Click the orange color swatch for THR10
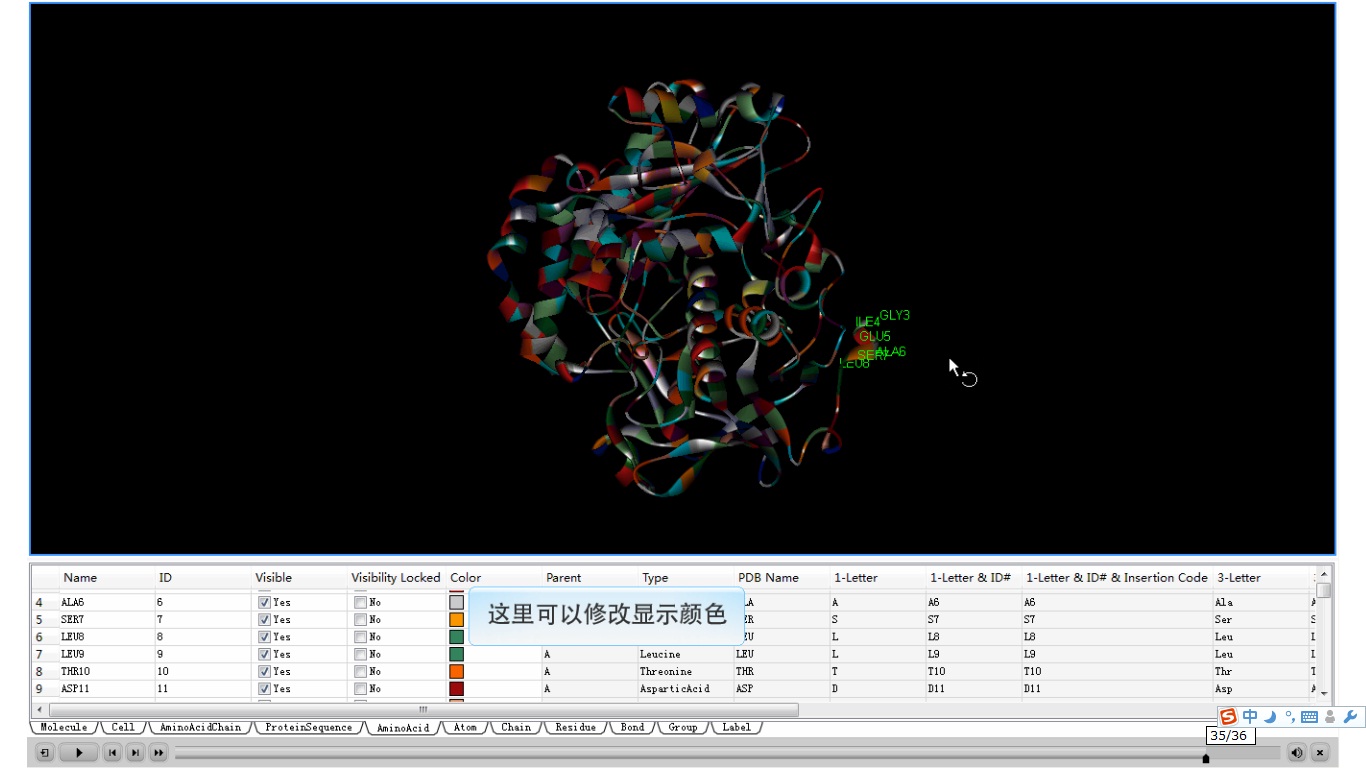This screenshot has width=1366, height=768. 457,672
